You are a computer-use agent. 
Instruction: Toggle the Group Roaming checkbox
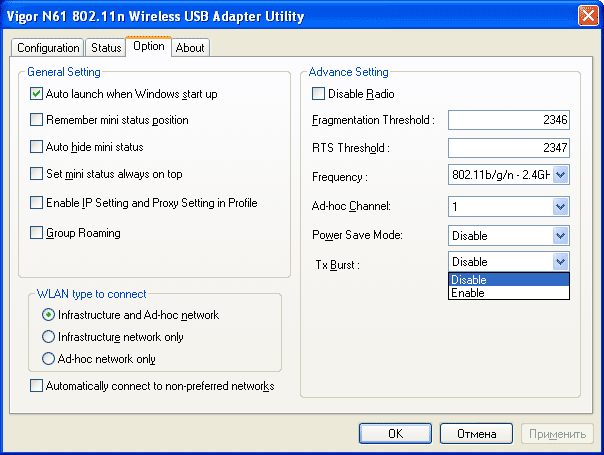[36, 233]
